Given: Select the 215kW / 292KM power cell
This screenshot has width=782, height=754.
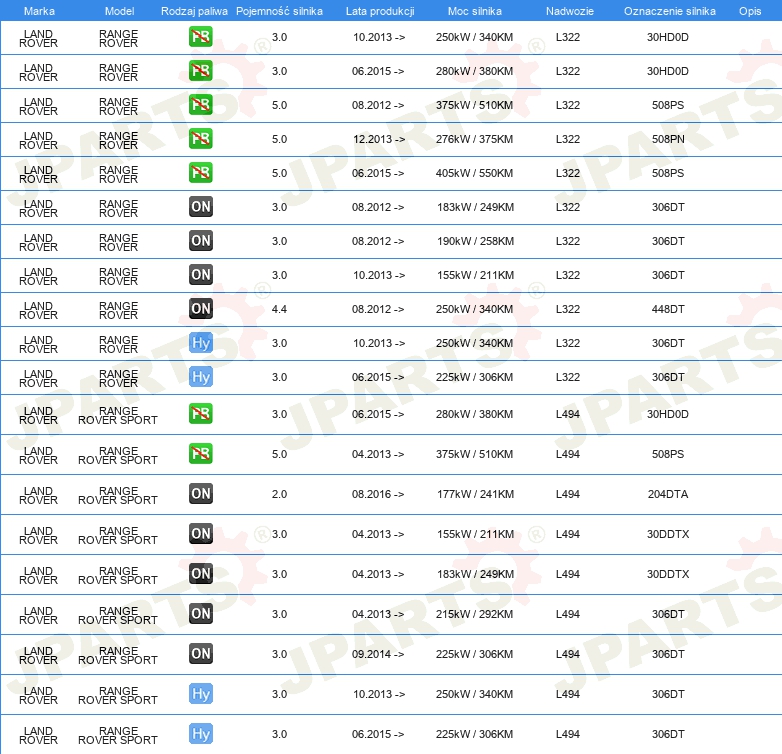Looking at the screenshot, I should coord(474,614).
